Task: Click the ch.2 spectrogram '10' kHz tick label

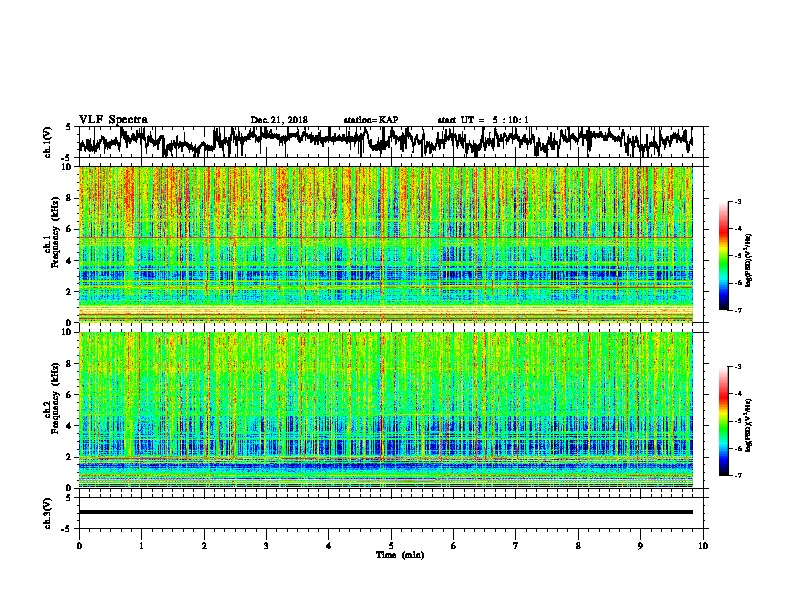Action: pos(68,332)
